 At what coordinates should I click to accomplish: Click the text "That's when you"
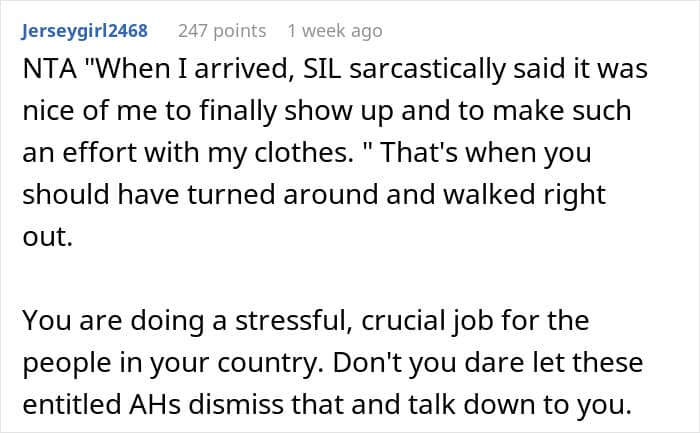486,153
